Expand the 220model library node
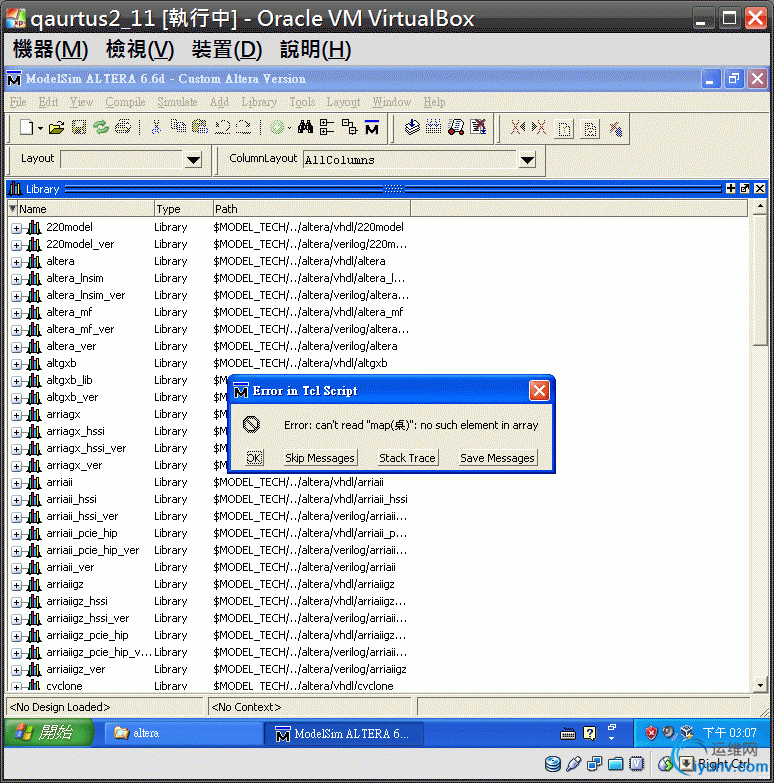 [16, 228]
